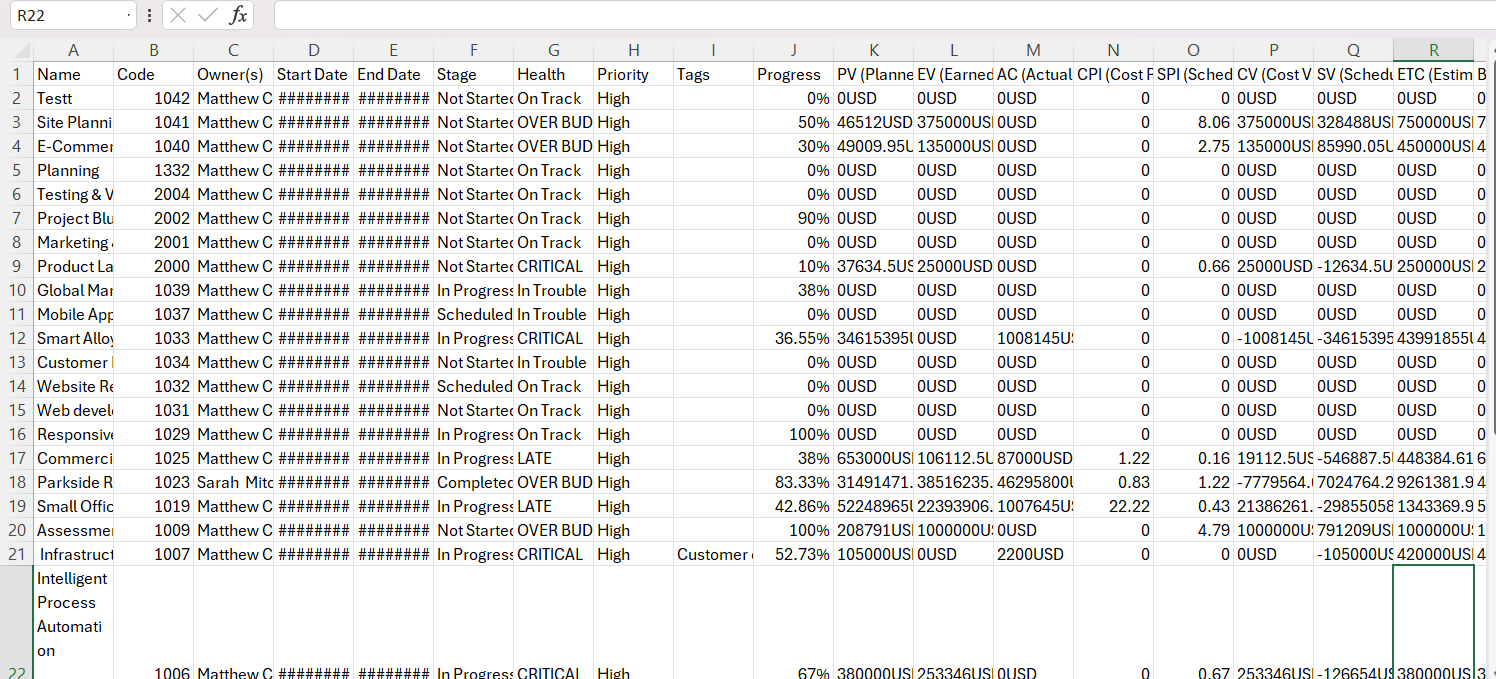
Task: Click the code cell 1332
Action: click(153, 170)
